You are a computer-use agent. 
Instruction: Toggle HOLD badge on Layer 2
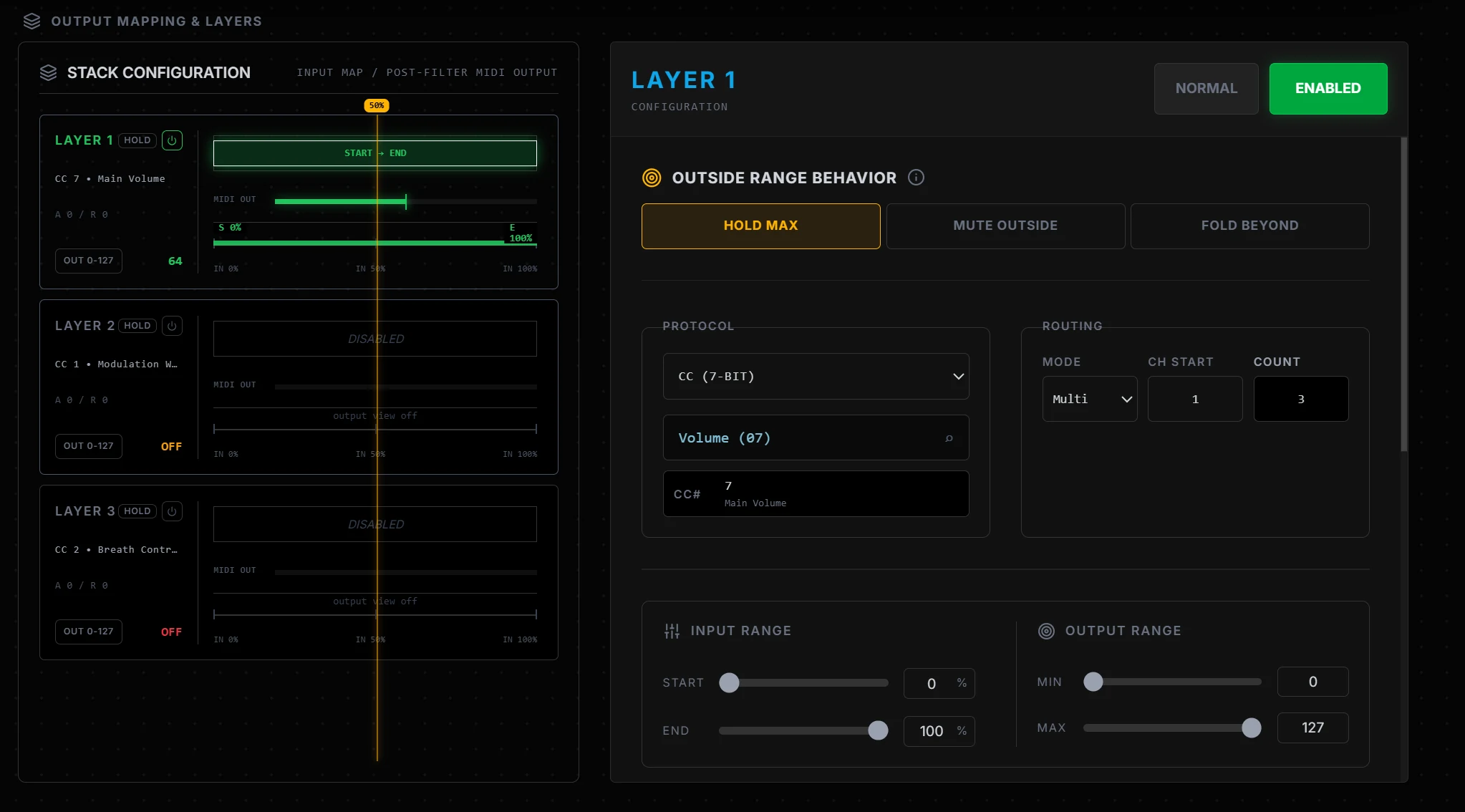tap(137, 326)
